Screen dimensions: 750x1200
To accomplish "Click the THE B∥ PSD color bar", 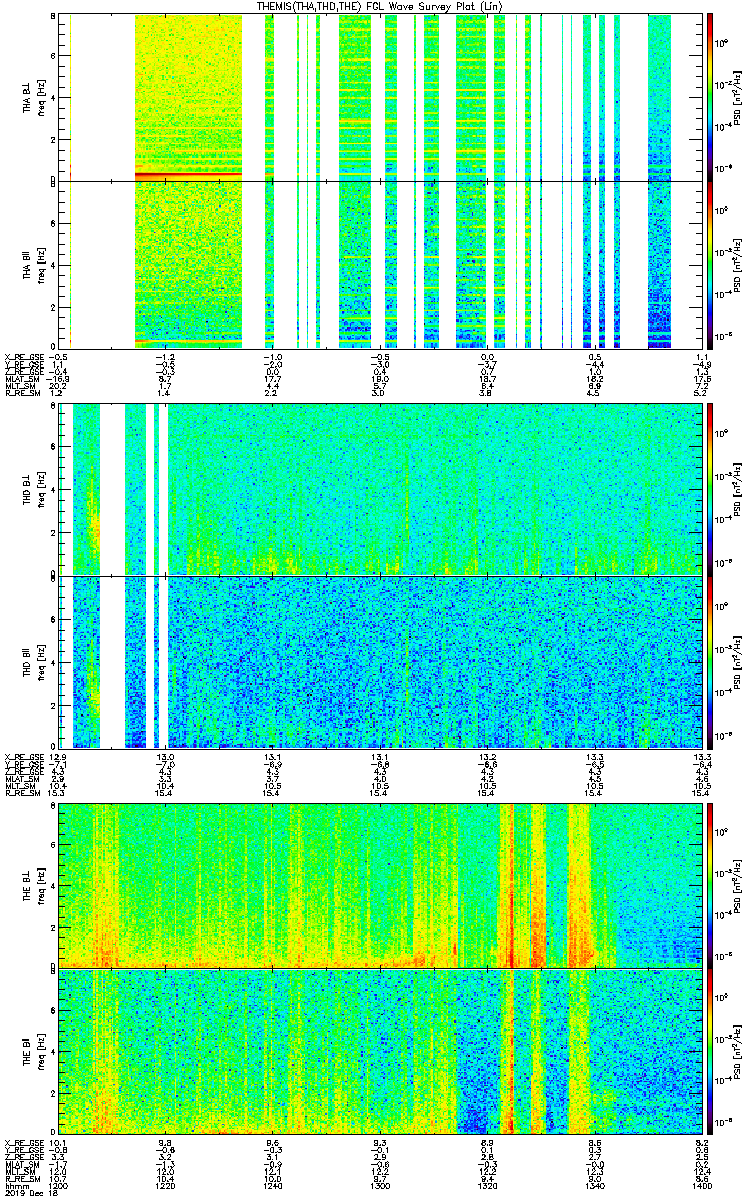I will coord(710,1053).
